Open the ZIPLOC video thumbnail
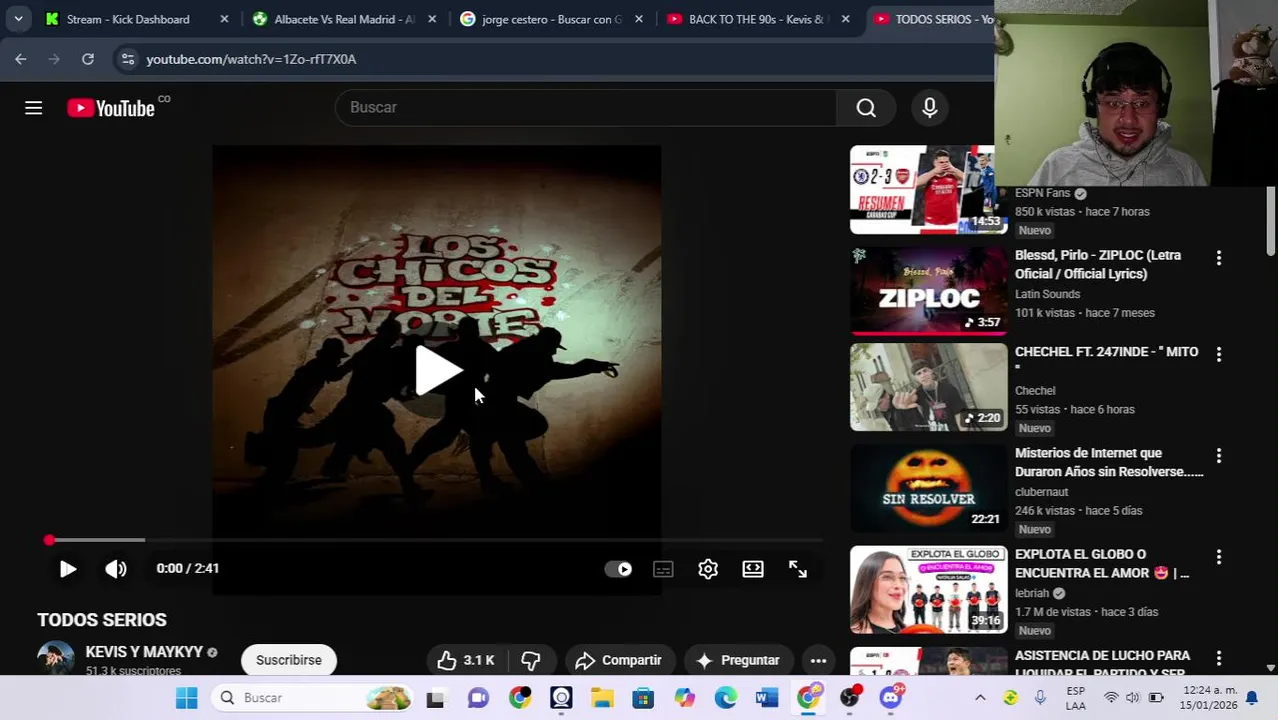Image resolution: width=1278 pixels, height=720 pixels. [929, 290]
